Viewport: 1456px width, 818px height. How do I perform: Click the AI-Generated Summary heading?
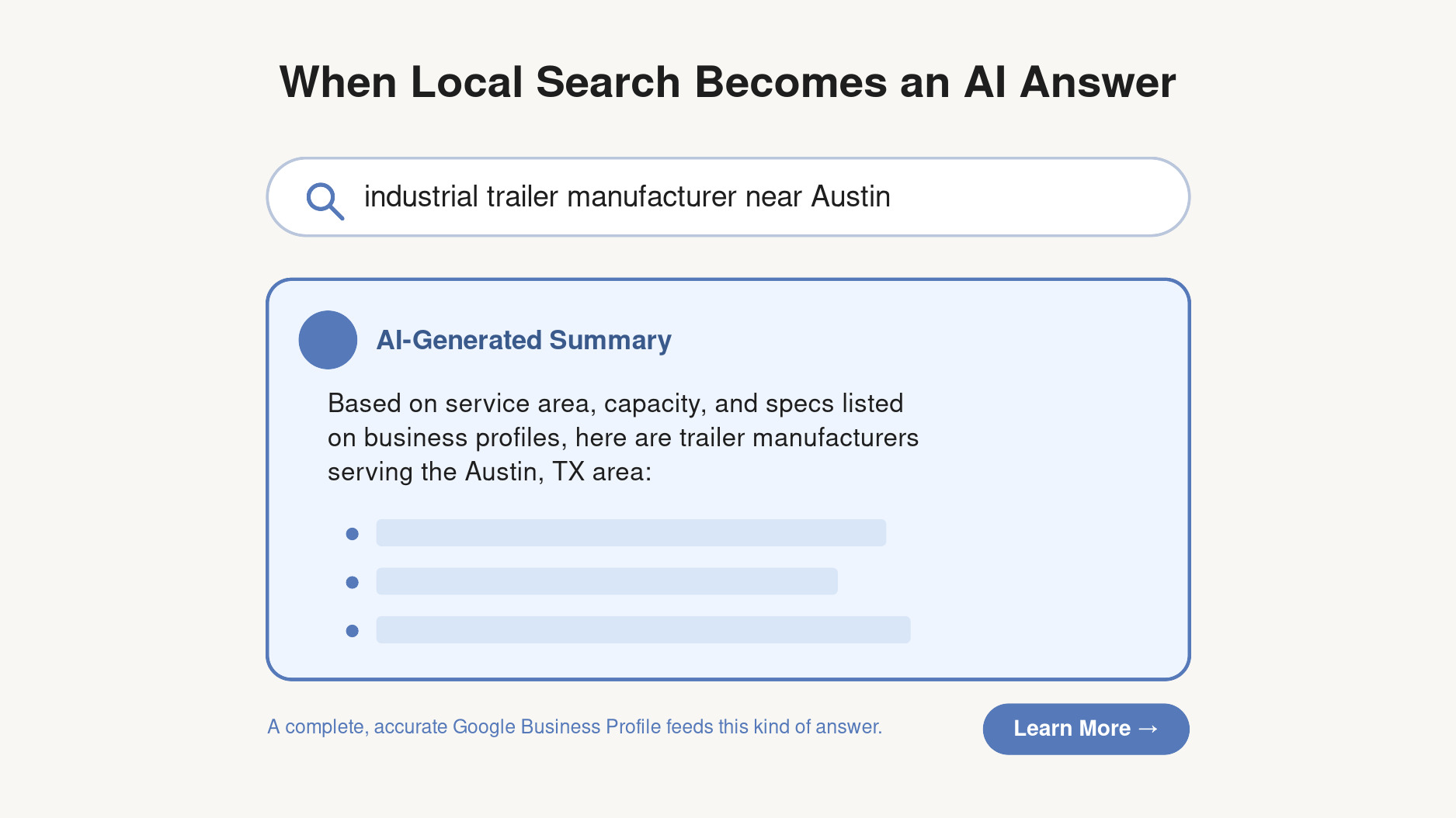coord(523,340)
